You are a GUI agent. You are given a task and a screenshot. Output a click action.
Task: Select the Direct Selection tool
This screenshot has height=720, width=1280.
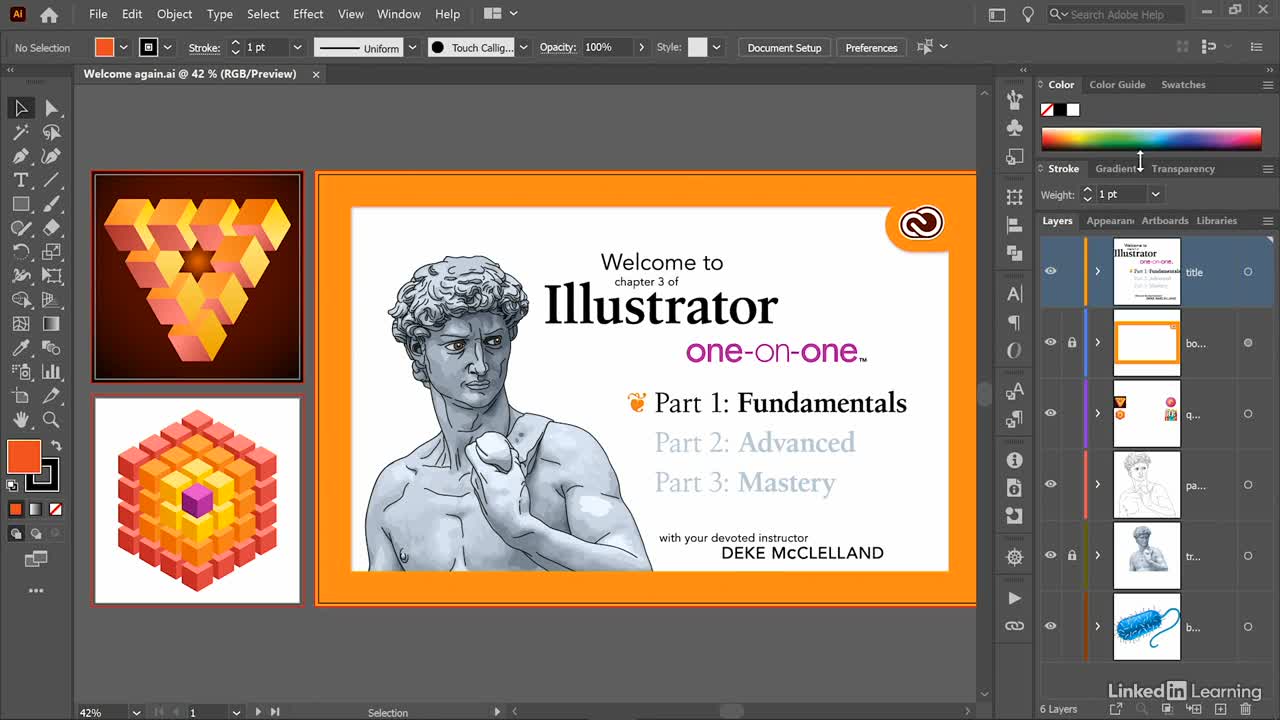point(51,108)
